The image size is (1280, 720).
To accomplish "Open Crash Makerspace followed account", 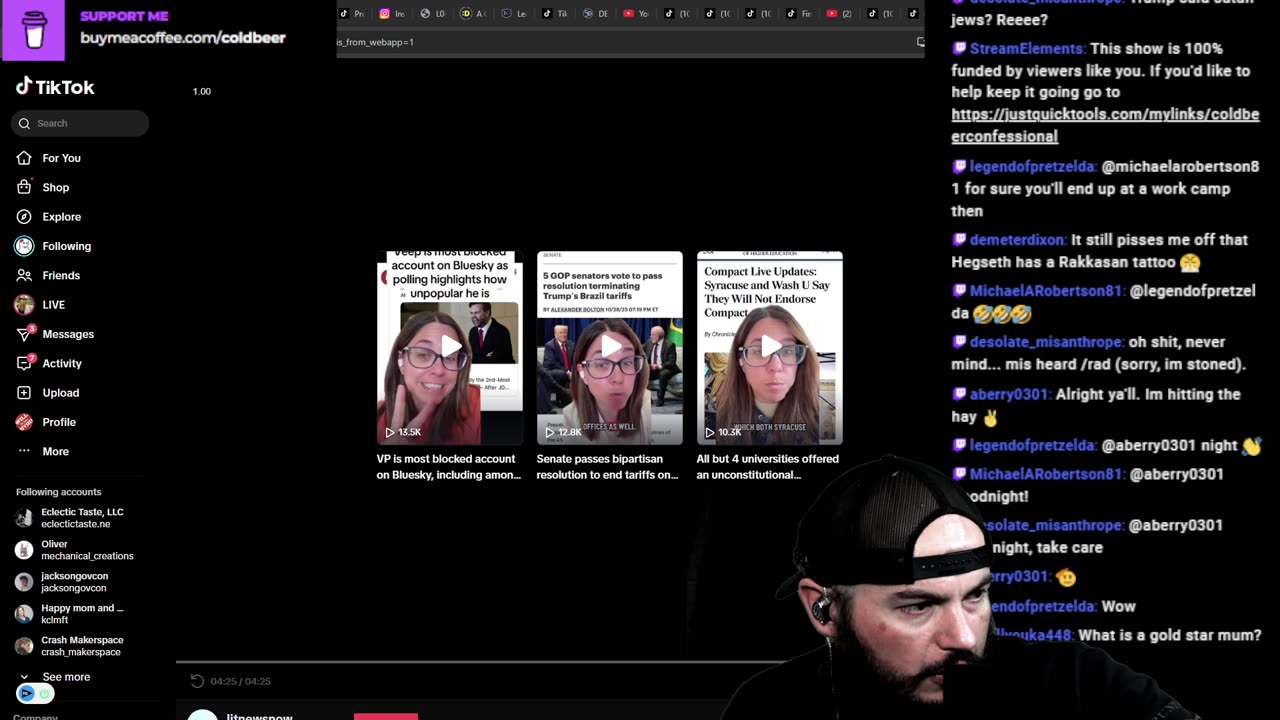I will point(75,646).
